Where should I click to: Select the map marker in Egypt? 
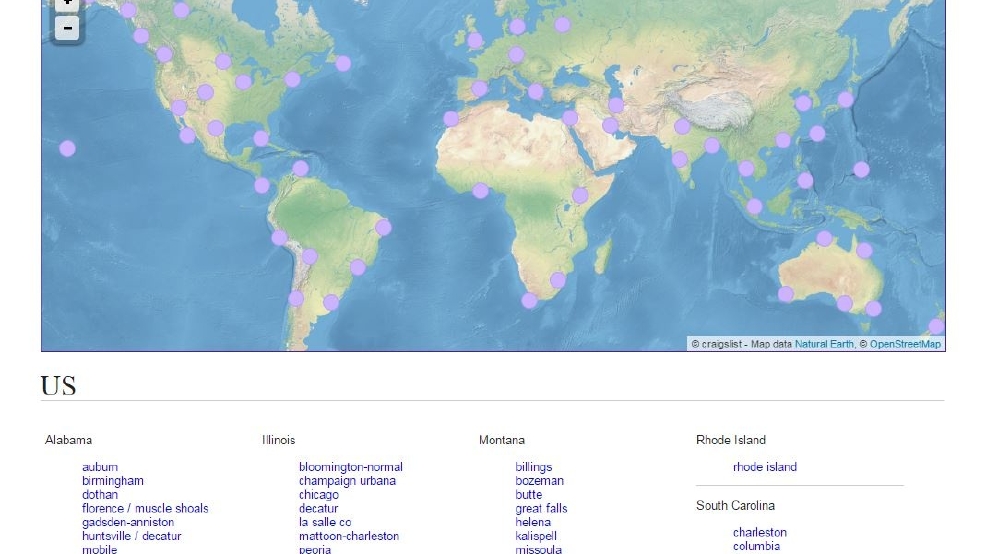[570, 118]
